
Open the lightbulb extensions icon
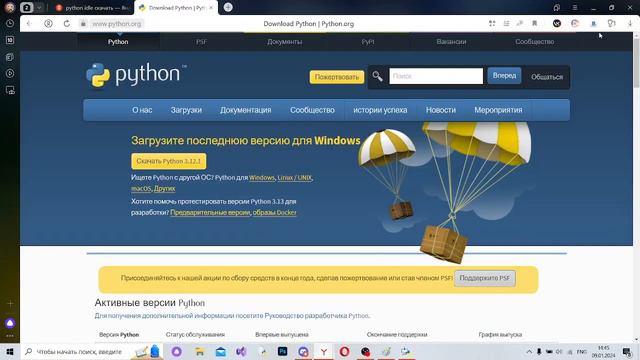click(x=611, y=24)
